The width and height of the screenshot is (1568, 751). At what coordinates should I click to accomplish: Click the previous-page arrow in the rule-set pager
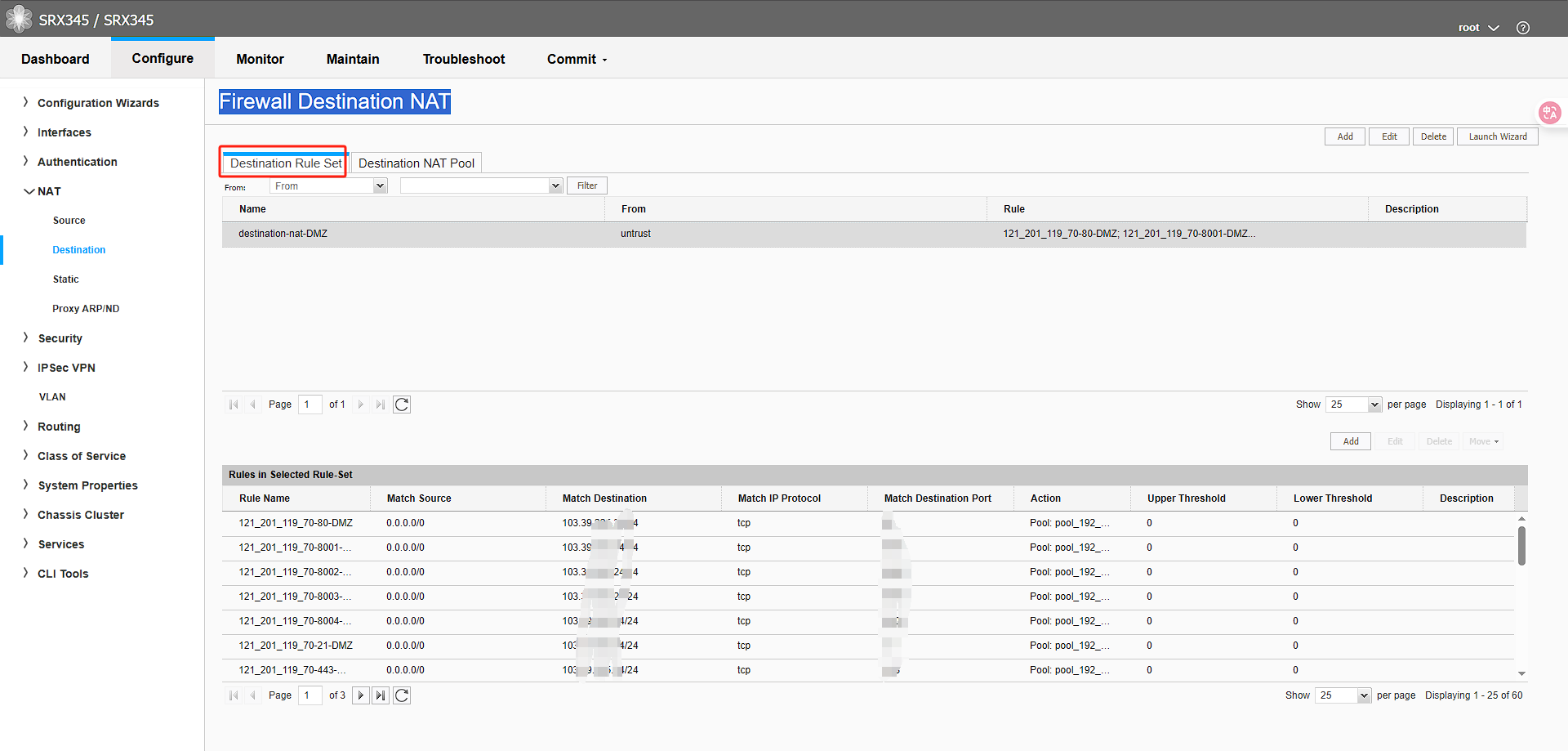(253, 404)
